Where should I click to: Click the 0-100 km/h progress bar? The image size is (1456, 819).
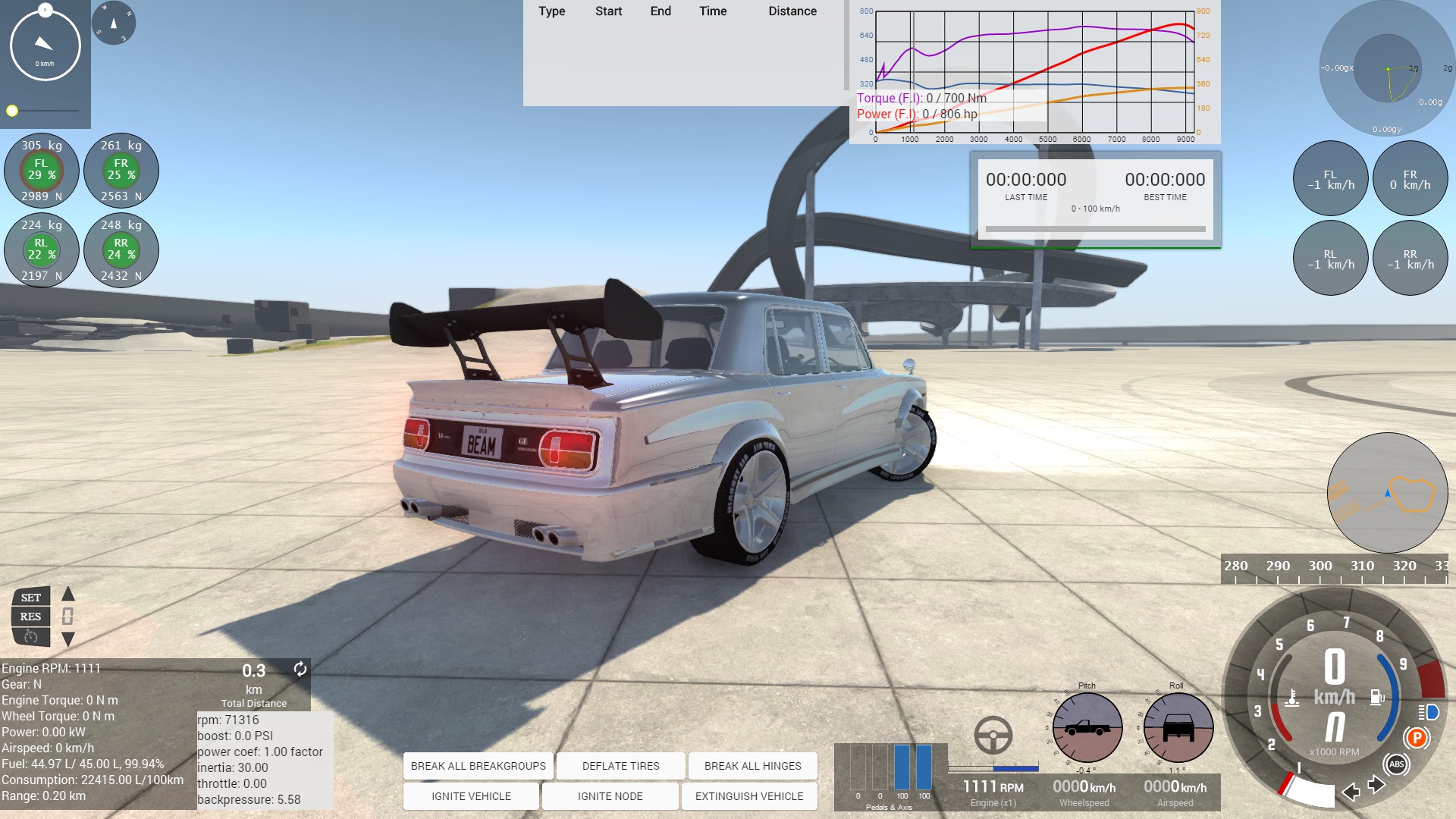(x=1095, y=228)
